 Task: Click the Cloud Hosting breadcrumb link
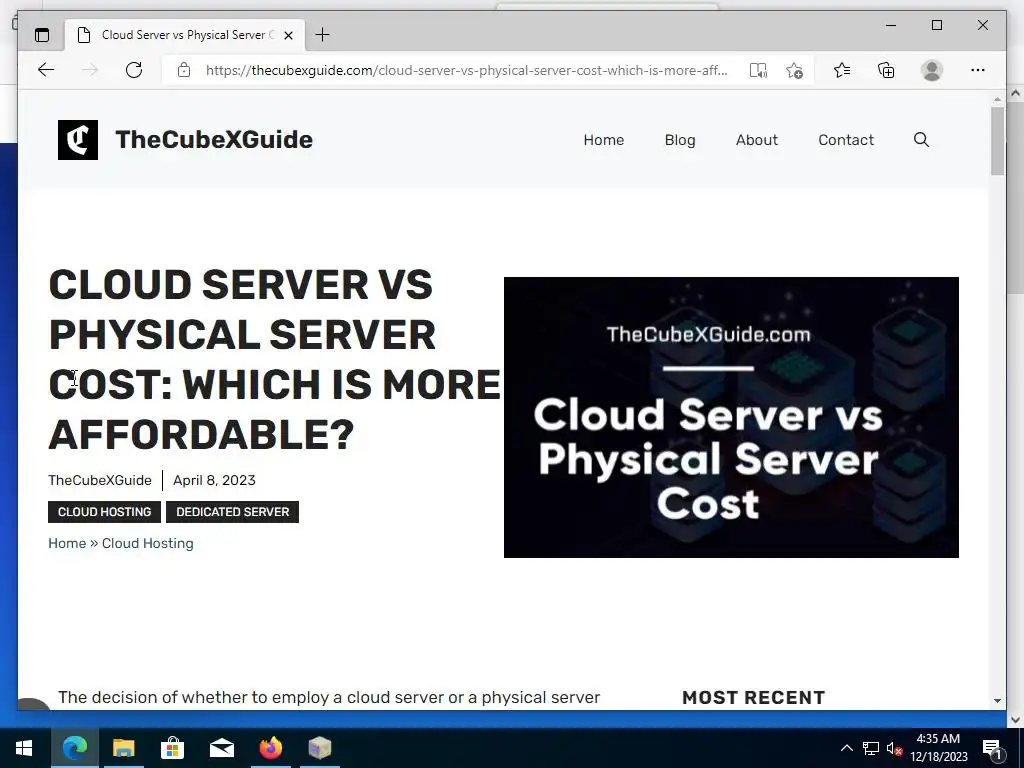pos(148,543)
